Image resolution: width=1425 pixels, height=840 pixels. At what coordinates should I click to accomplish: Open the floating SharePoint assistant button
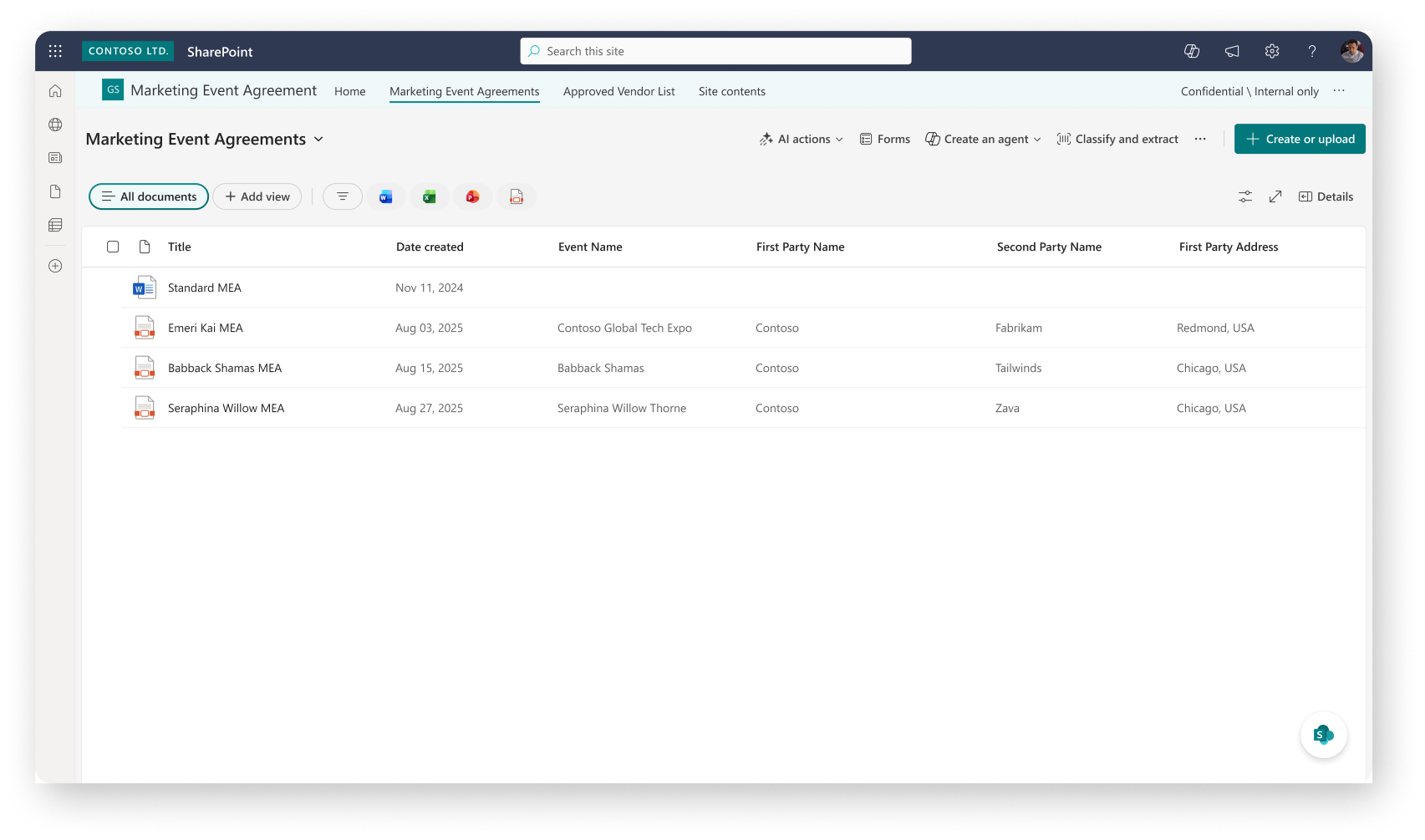pyautogui.click(x=1324, y=735)
